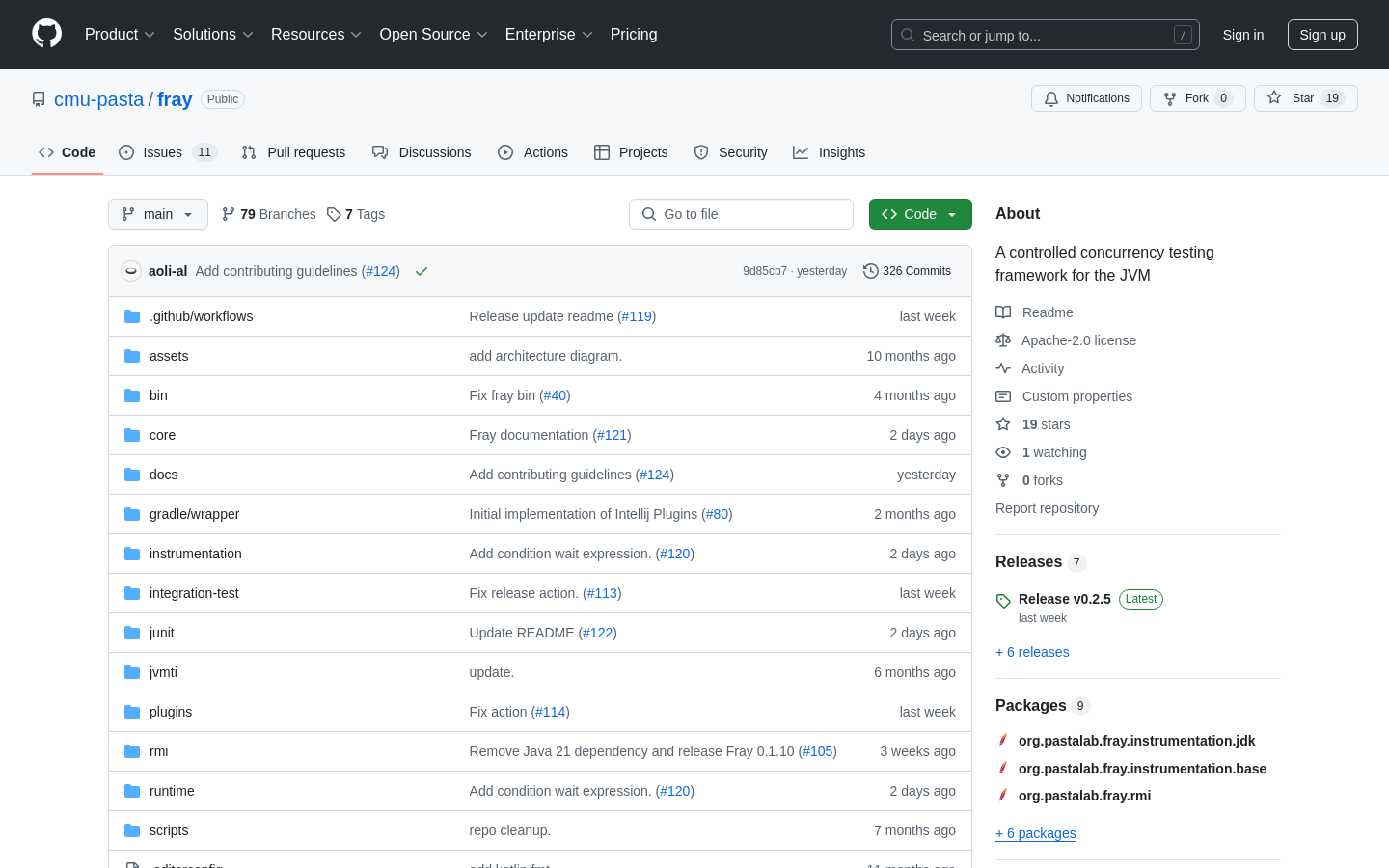This screenshot has height=868, width=1389.
Task: Open the jvmti folder
Action: click(163, 672)
